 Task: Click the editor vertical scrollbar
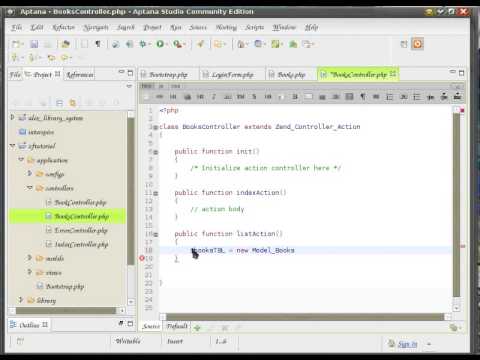click(456, 205)
